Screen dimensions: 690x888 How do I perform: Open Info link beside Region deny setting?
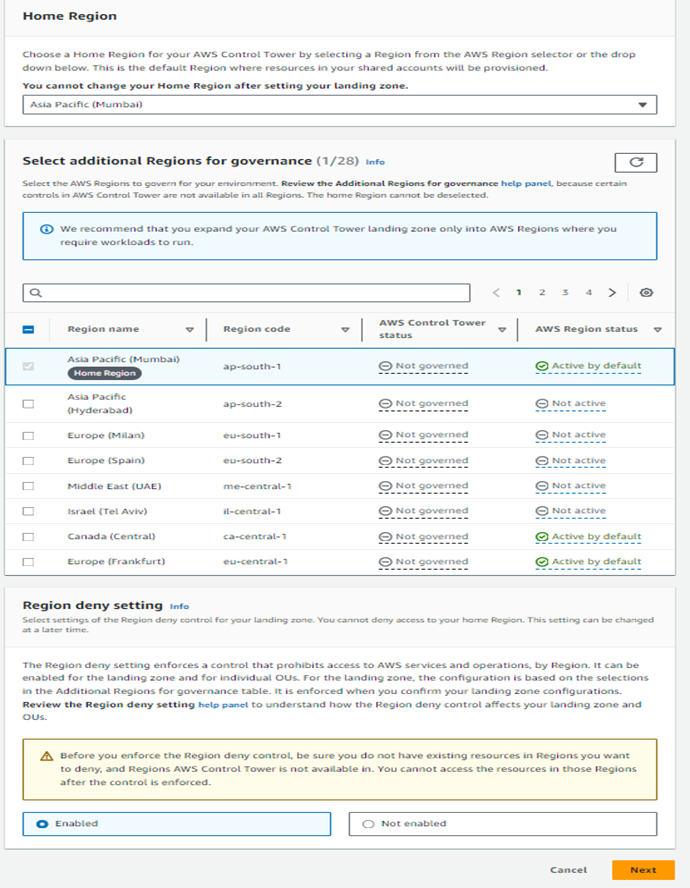tap(180, 607)
